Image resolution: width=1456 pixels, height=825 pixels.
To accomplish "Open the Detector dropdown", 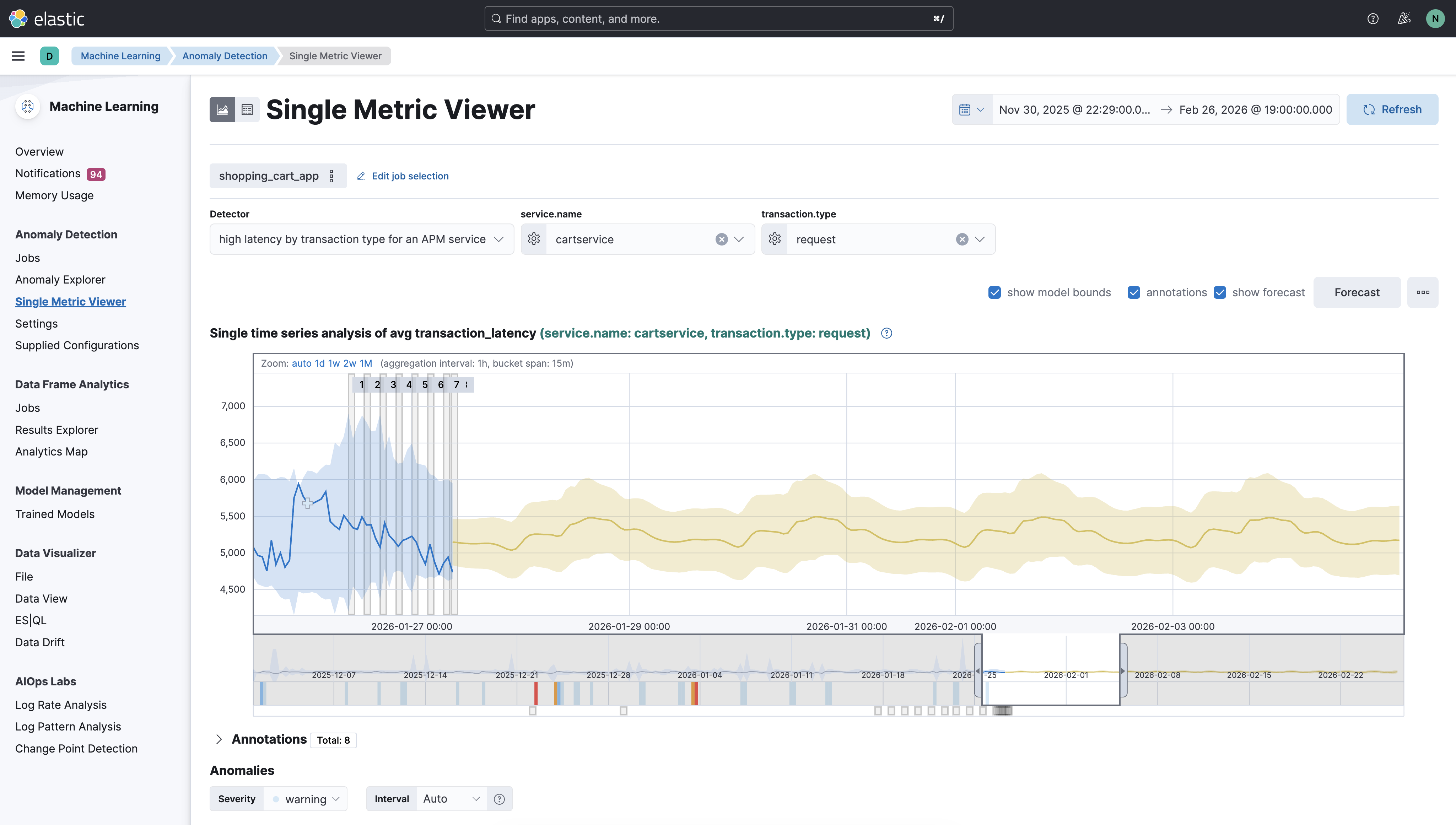I will pyautogui.click(x=361, y=239).
